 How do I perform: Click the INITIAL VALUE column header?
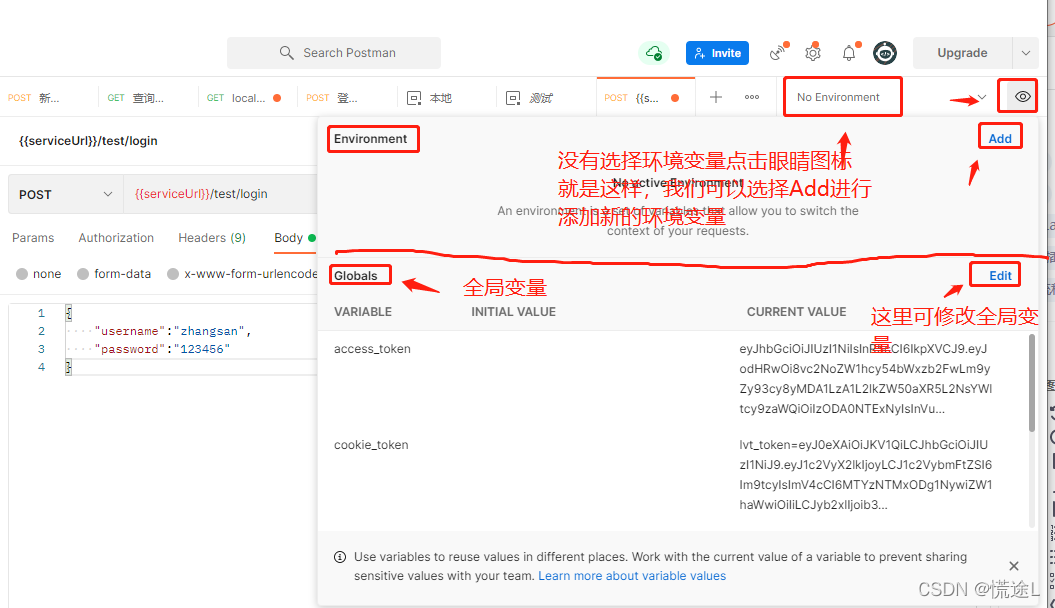[513, 311]
